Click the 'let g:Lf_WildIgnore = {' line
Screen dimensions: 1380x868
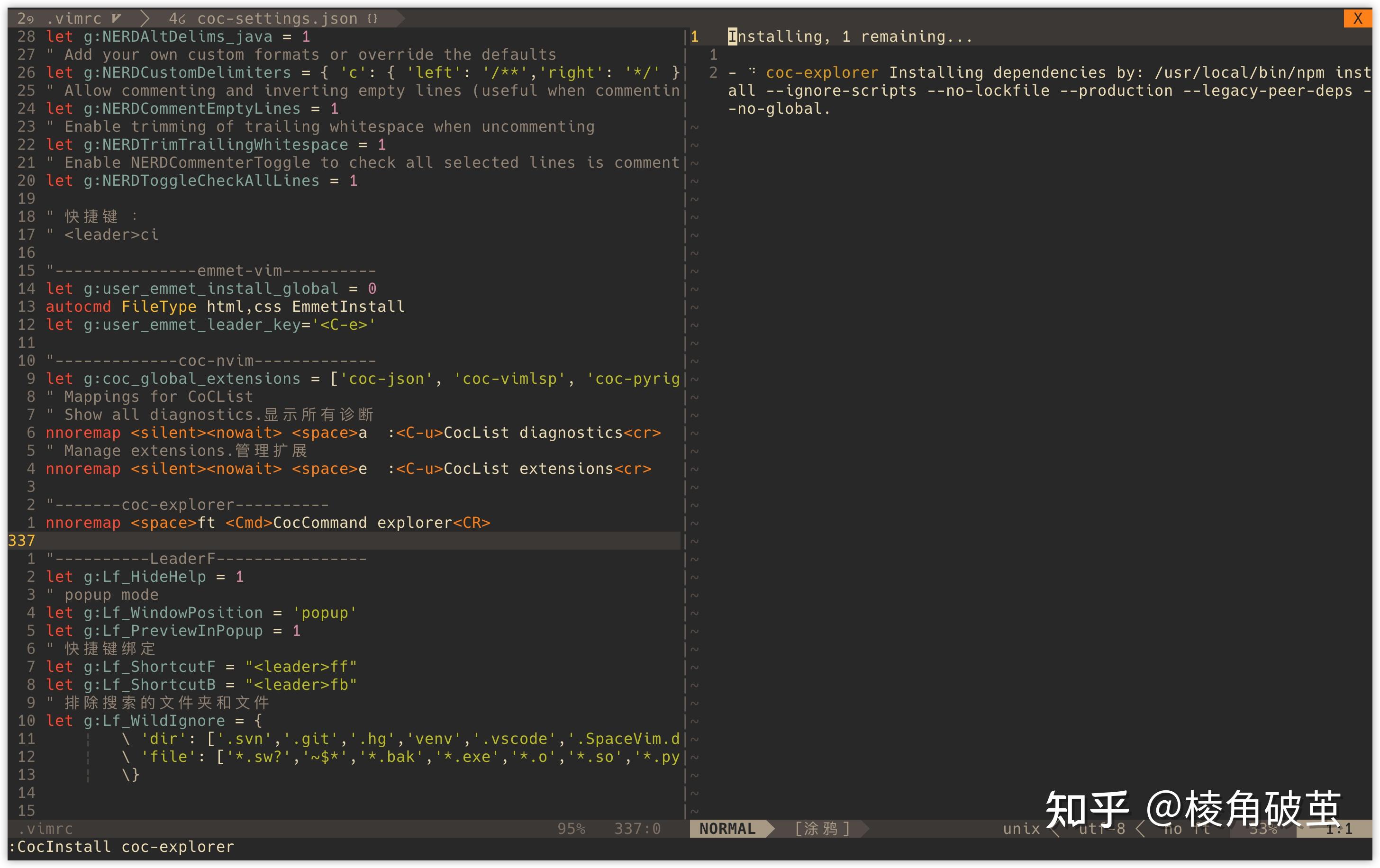pyautogui.click(x=155, y=721)
